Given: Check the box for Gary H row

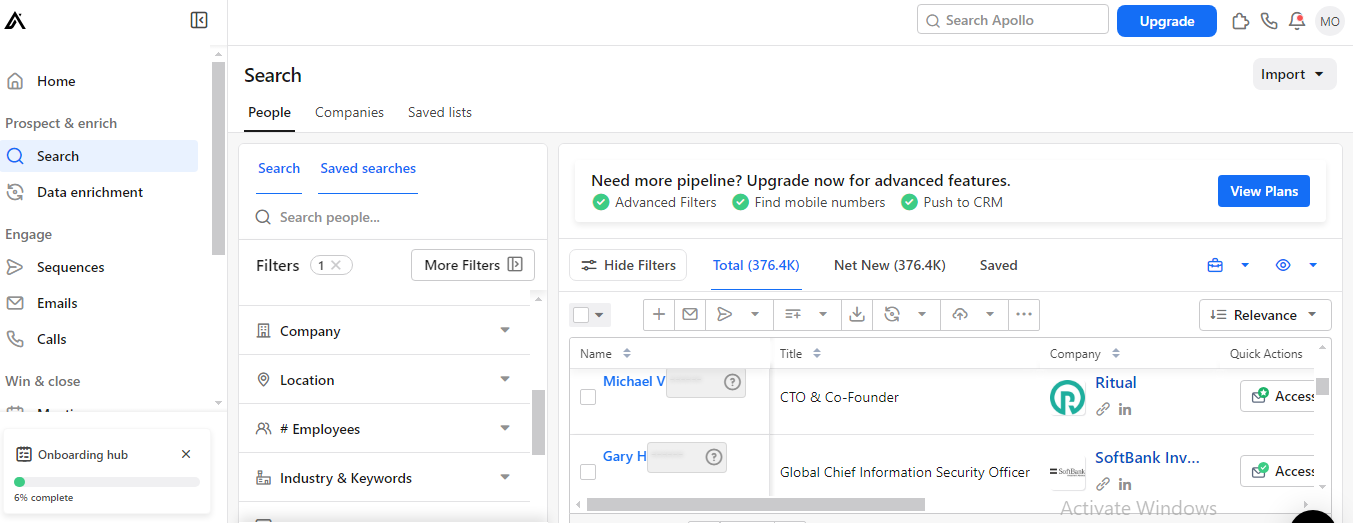Looking at the screenshot, I should point(588,472).
